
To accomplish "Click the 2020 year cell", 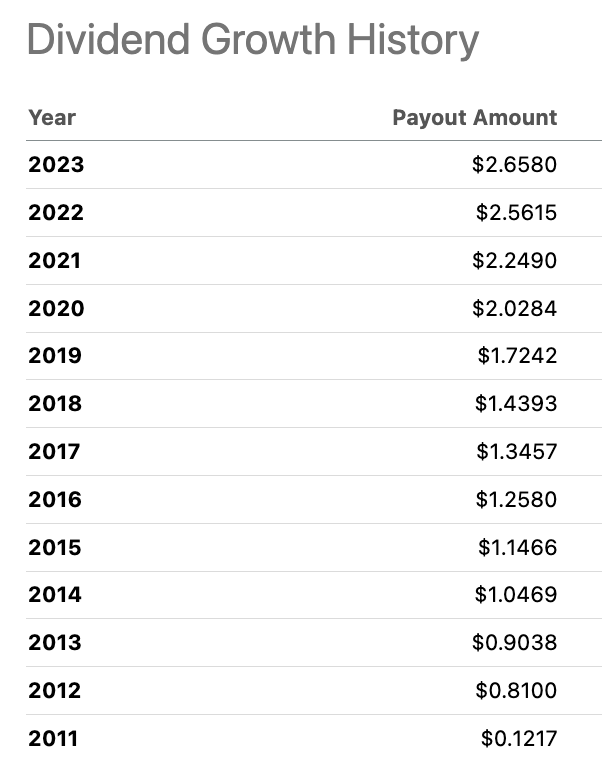I will pos(56,309).
